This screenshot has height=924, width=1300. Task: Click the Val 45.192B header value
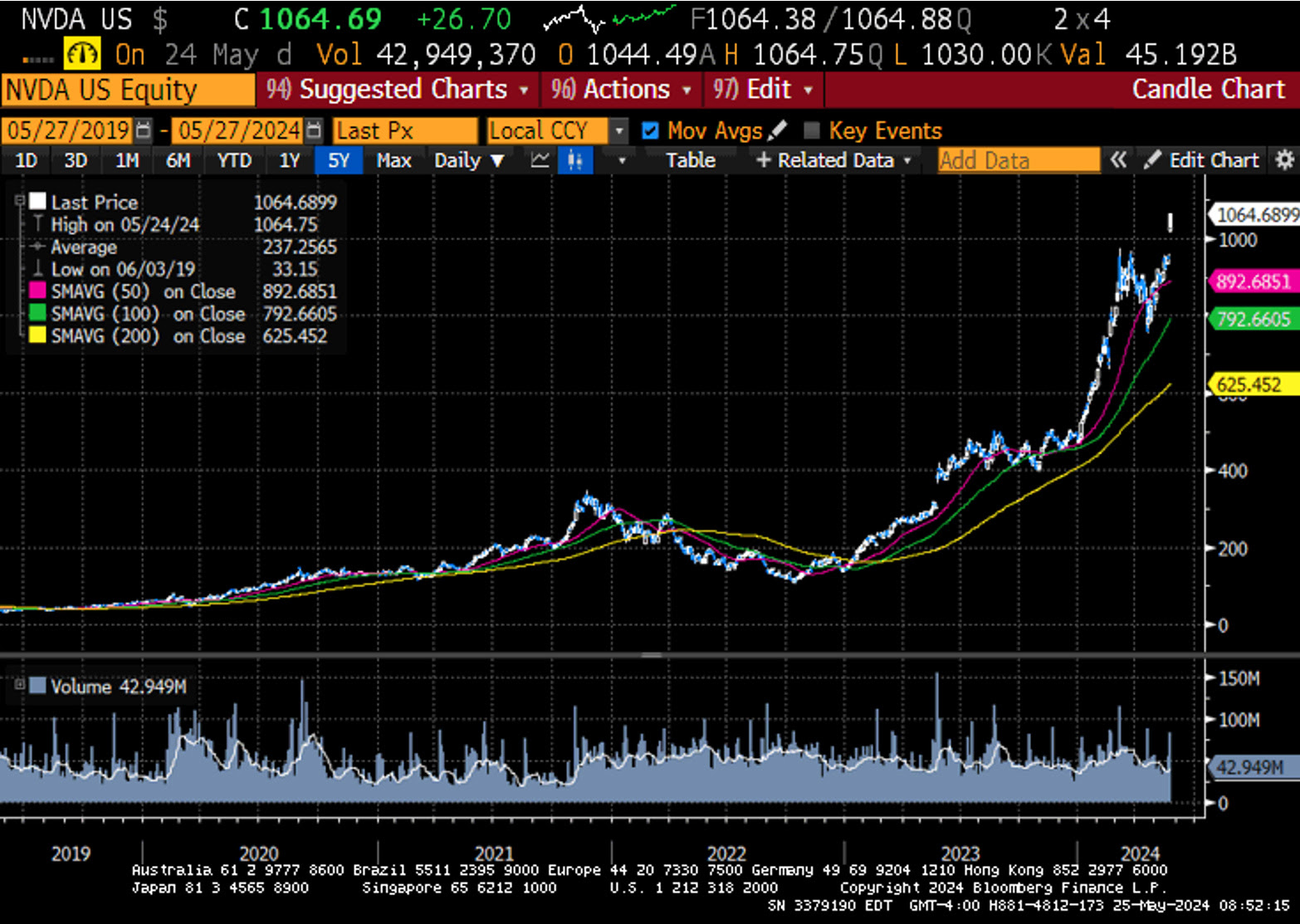coord(1149,55)
